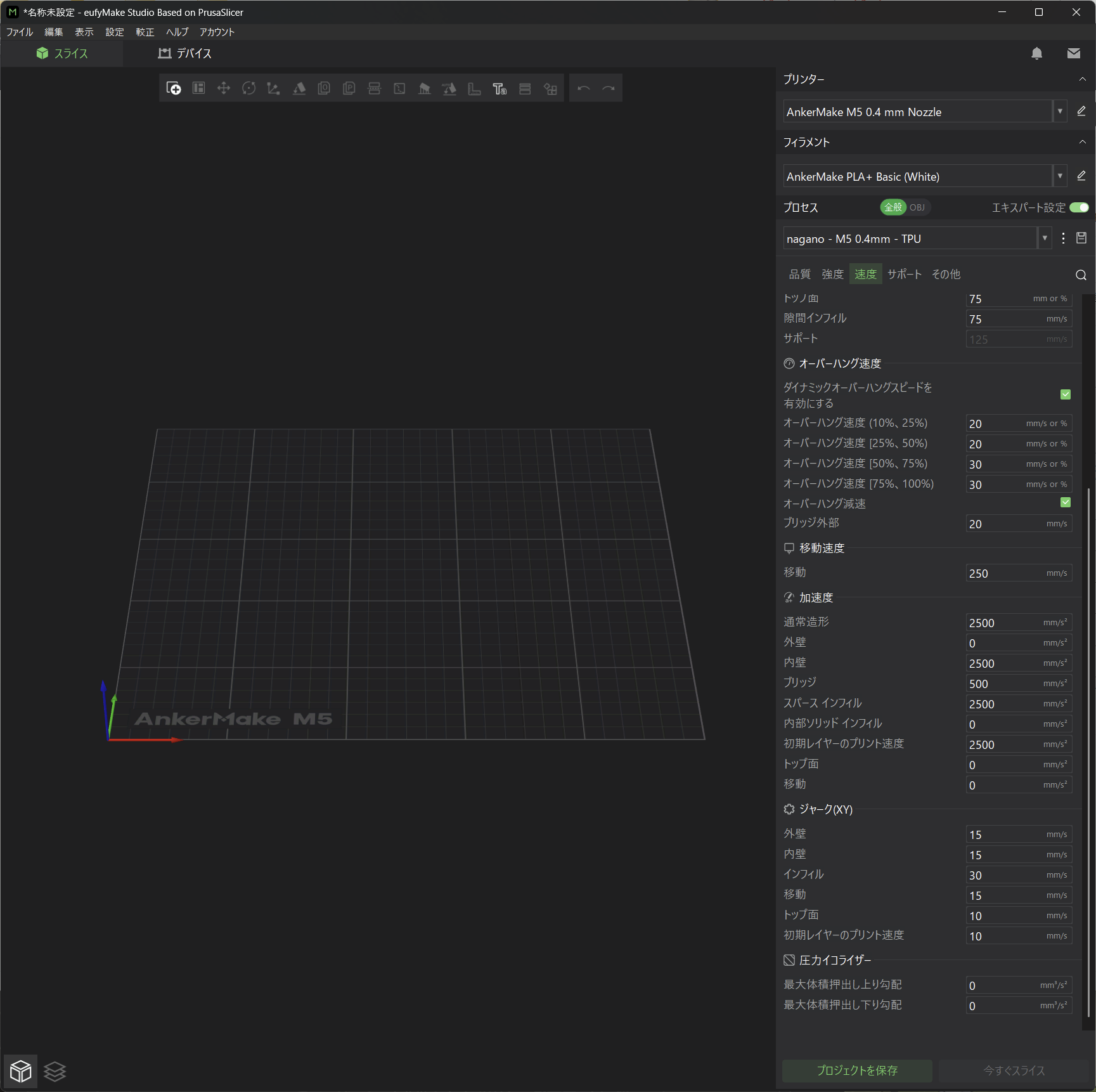Screen dimensions: 1096x1092
Task: Open the AnkerMake M5 printer dropdown
Action: point(1059,112)
